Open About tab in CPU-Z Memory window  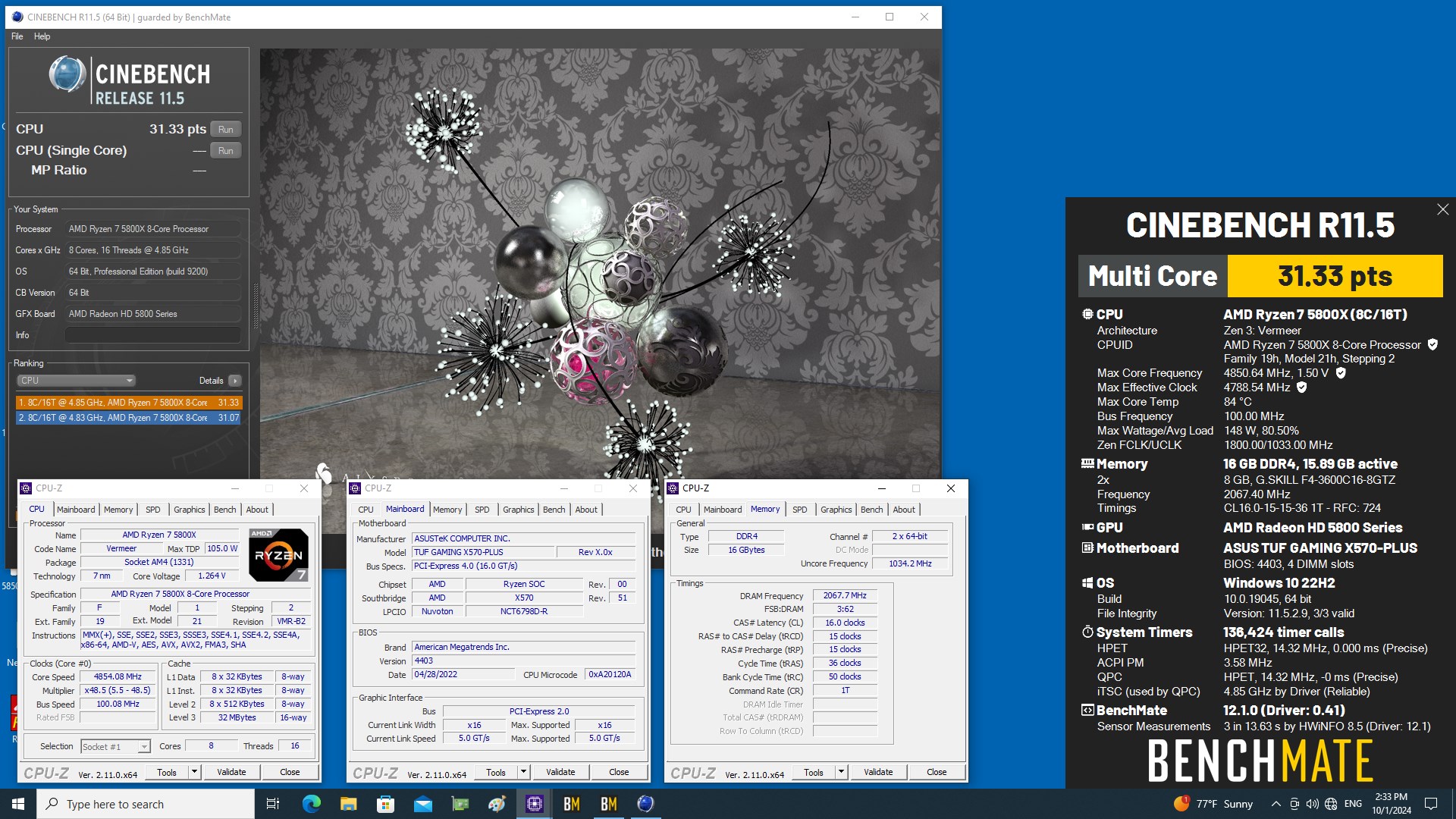903,510
